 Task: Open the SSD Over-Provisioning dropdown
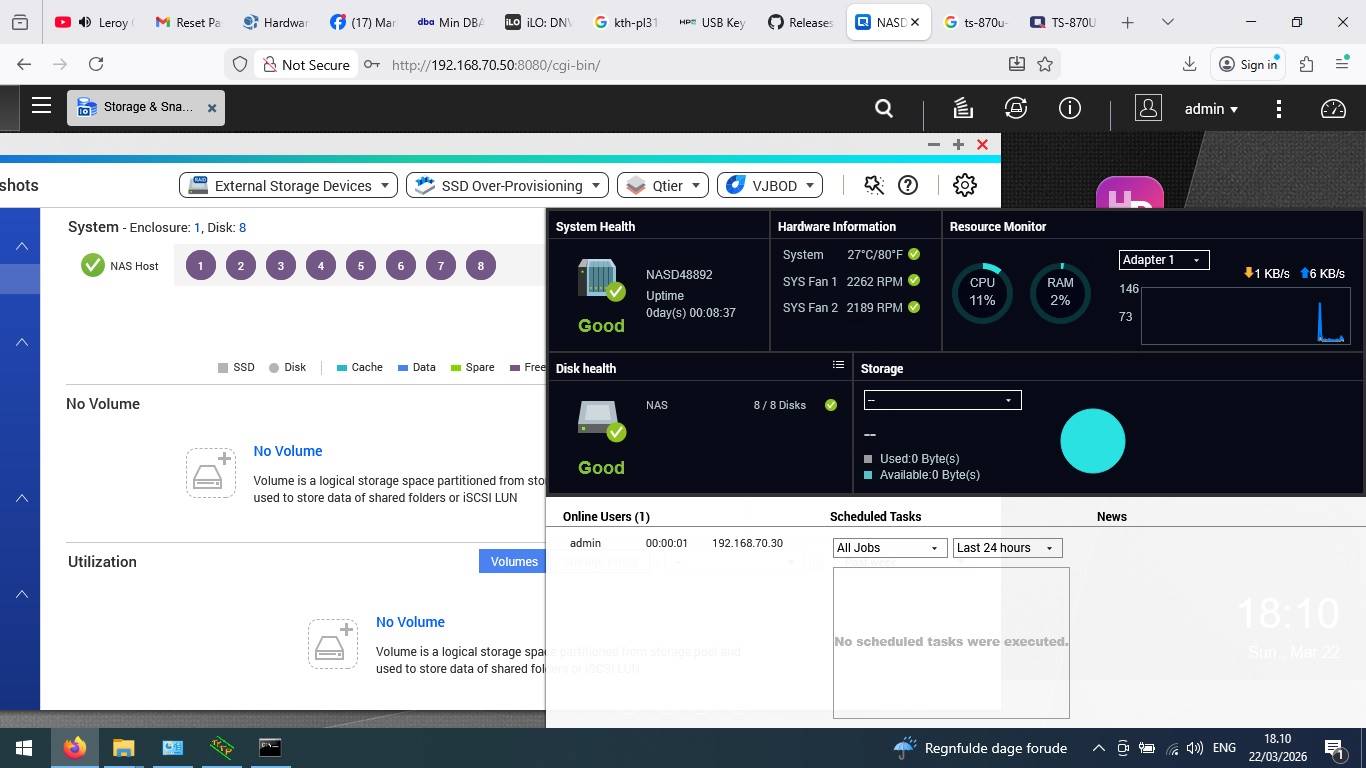[x=509, y=185]
